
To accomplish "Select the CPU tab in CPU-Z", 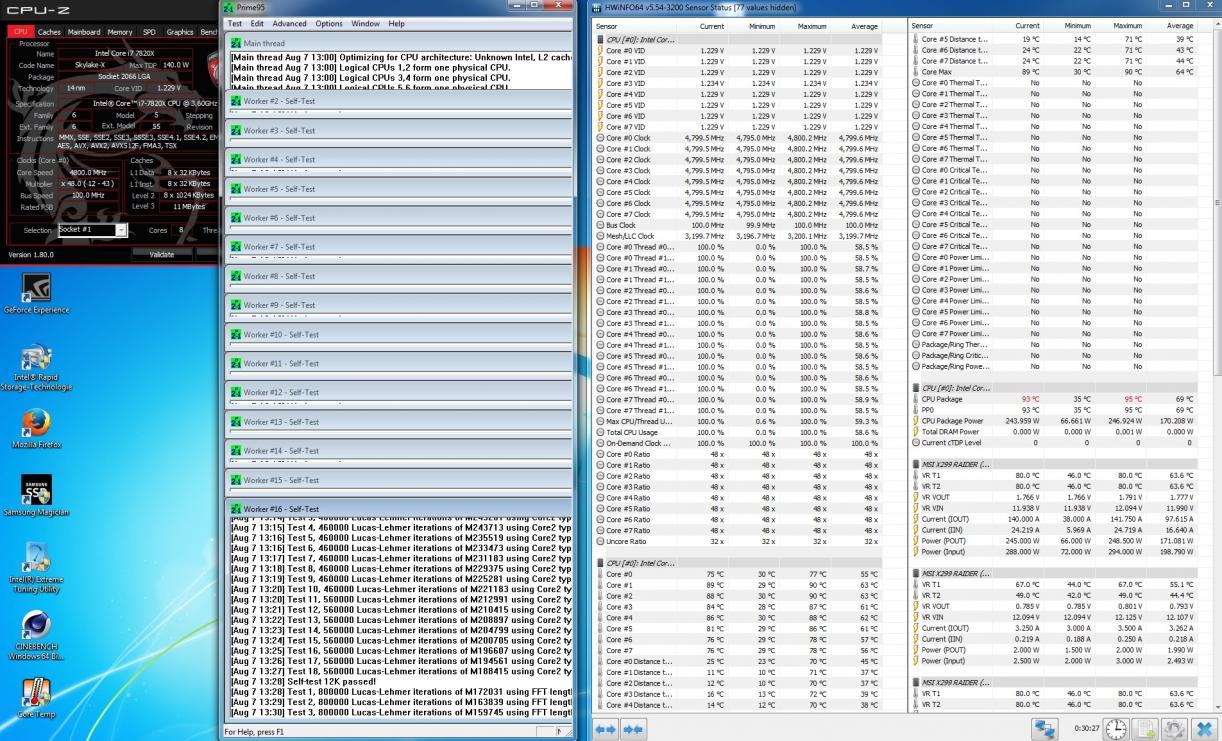I will (x=20, y=32).
